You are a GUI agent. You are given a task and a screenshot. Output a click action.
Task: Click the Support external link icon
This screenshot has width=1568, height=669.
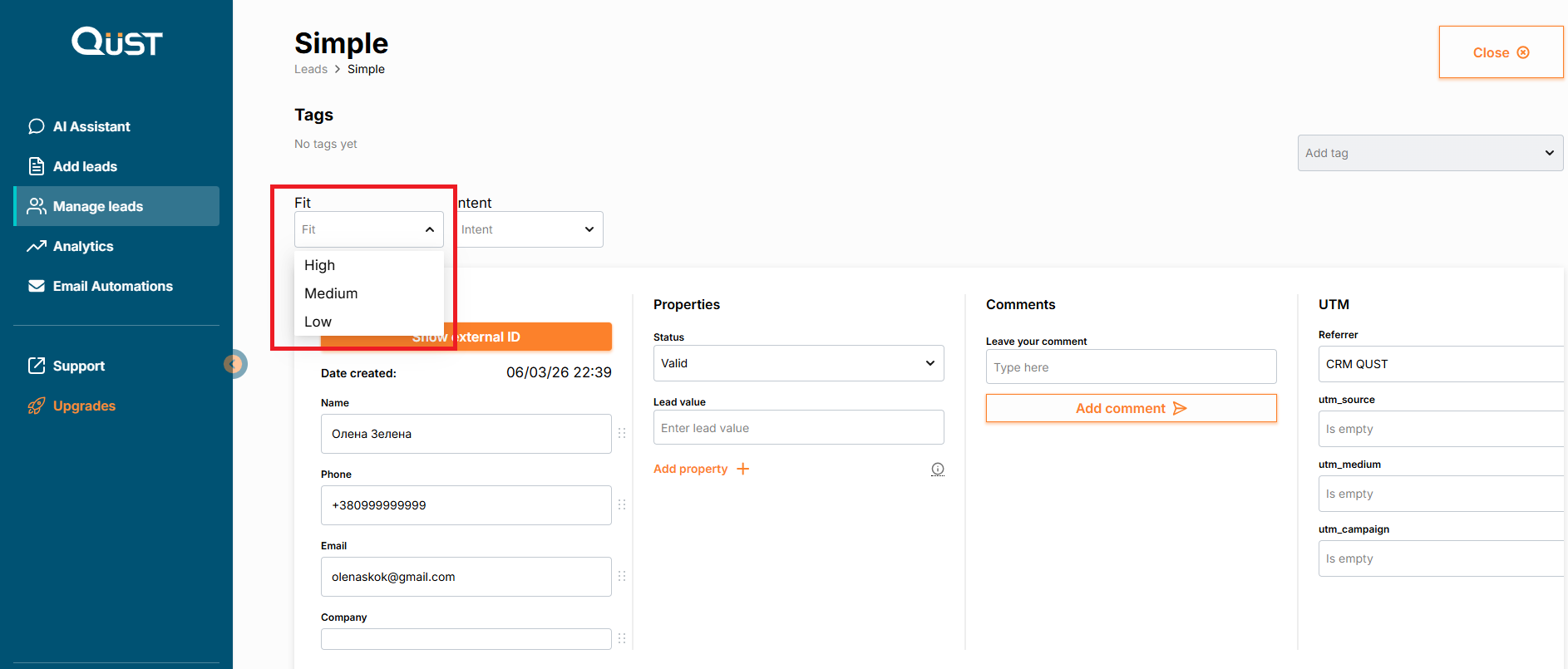click(37, 366)
